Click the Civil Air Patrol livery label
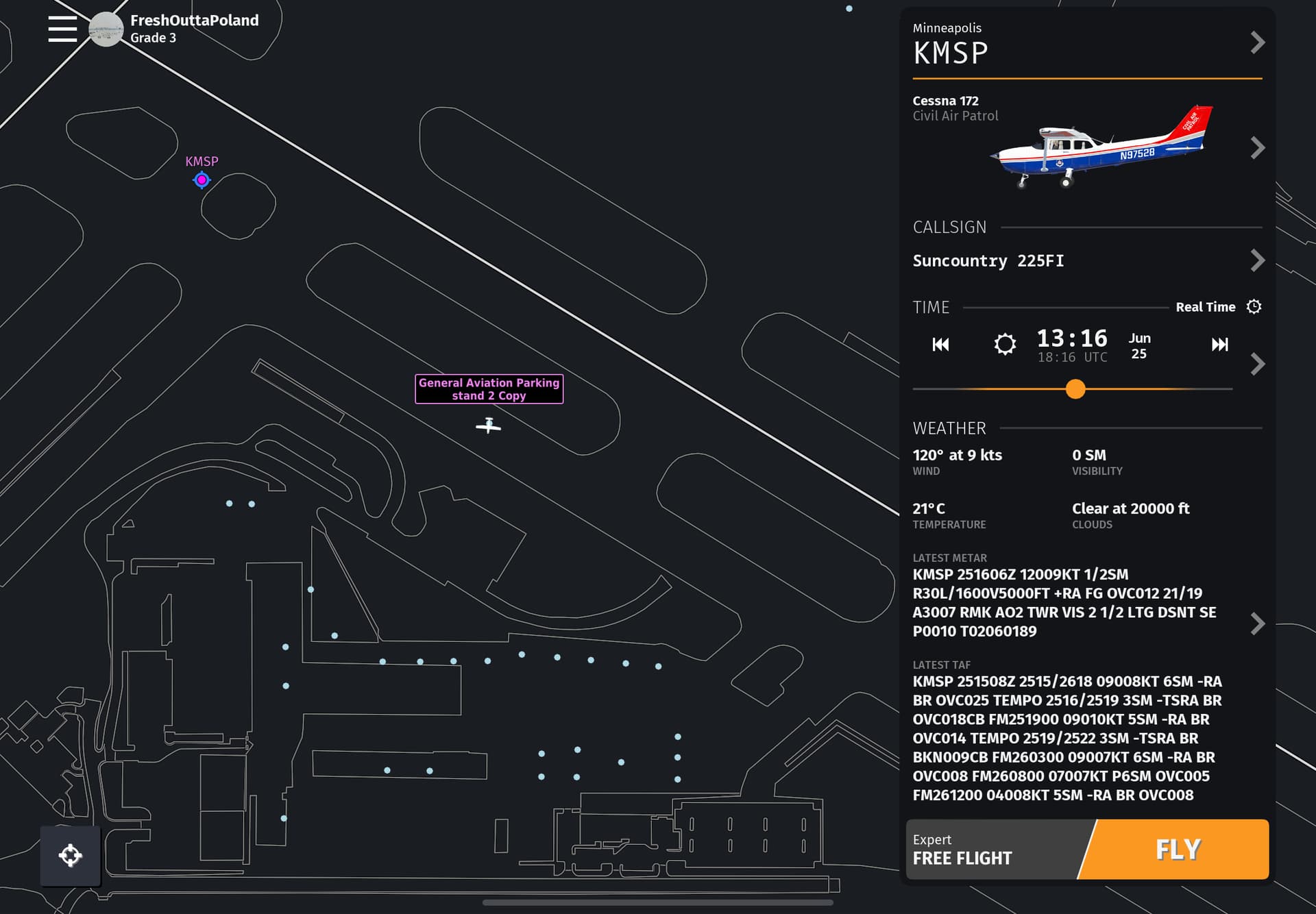 point(955,116)
